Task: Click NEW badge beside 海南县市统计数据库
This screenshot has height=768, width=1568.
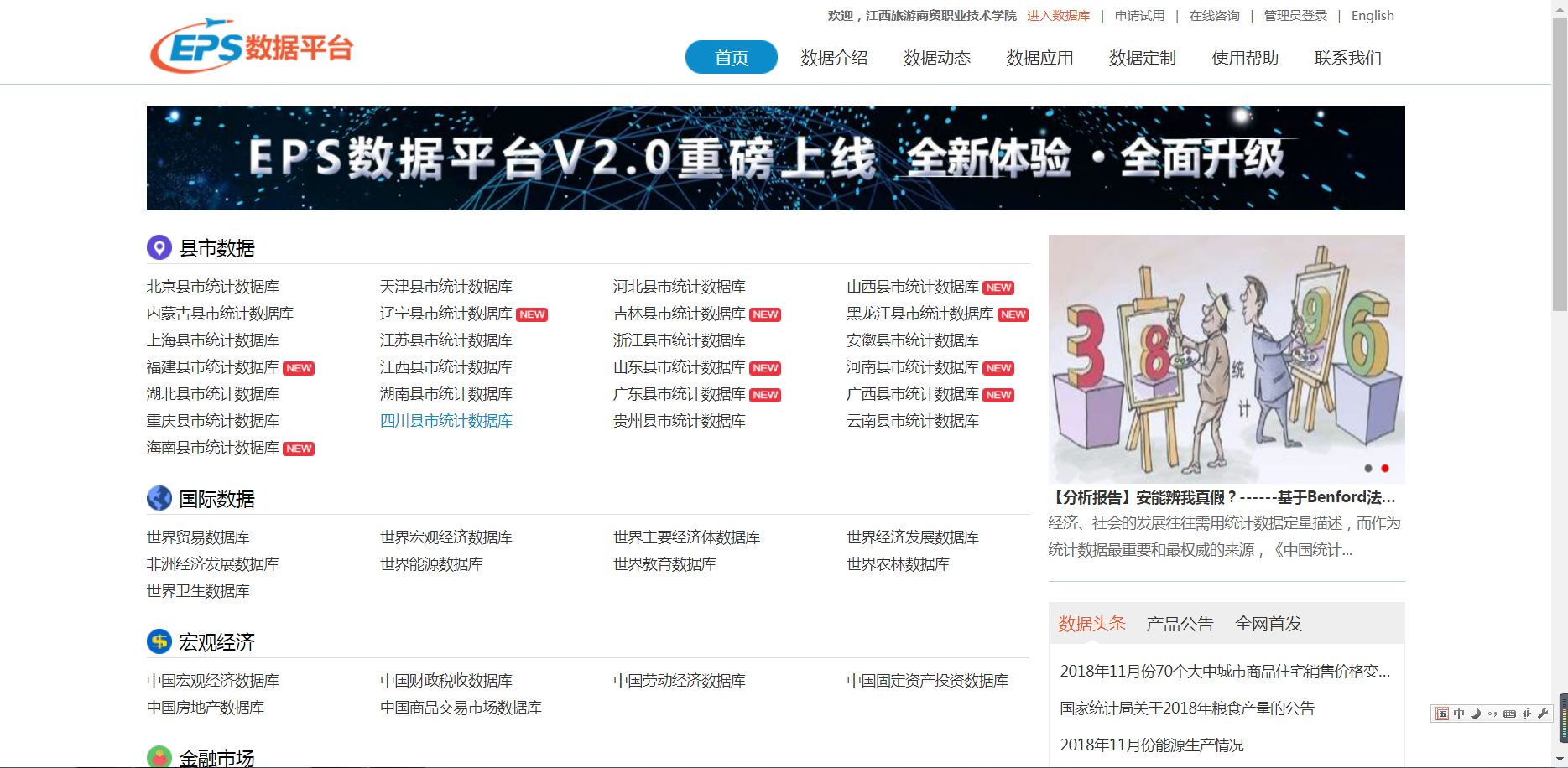Action: [x=299, y=449]
